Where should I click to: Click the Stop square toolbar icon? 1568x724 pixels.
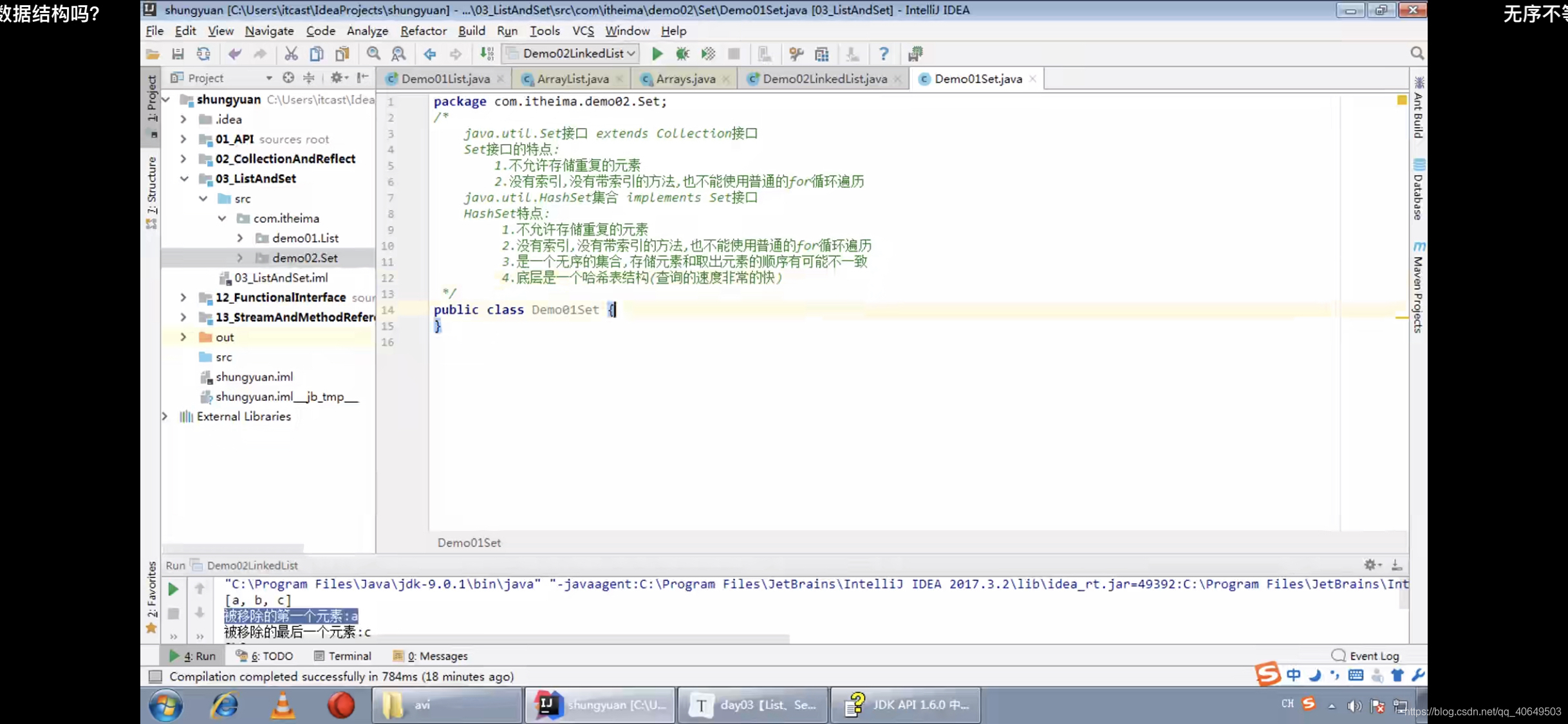734,54
